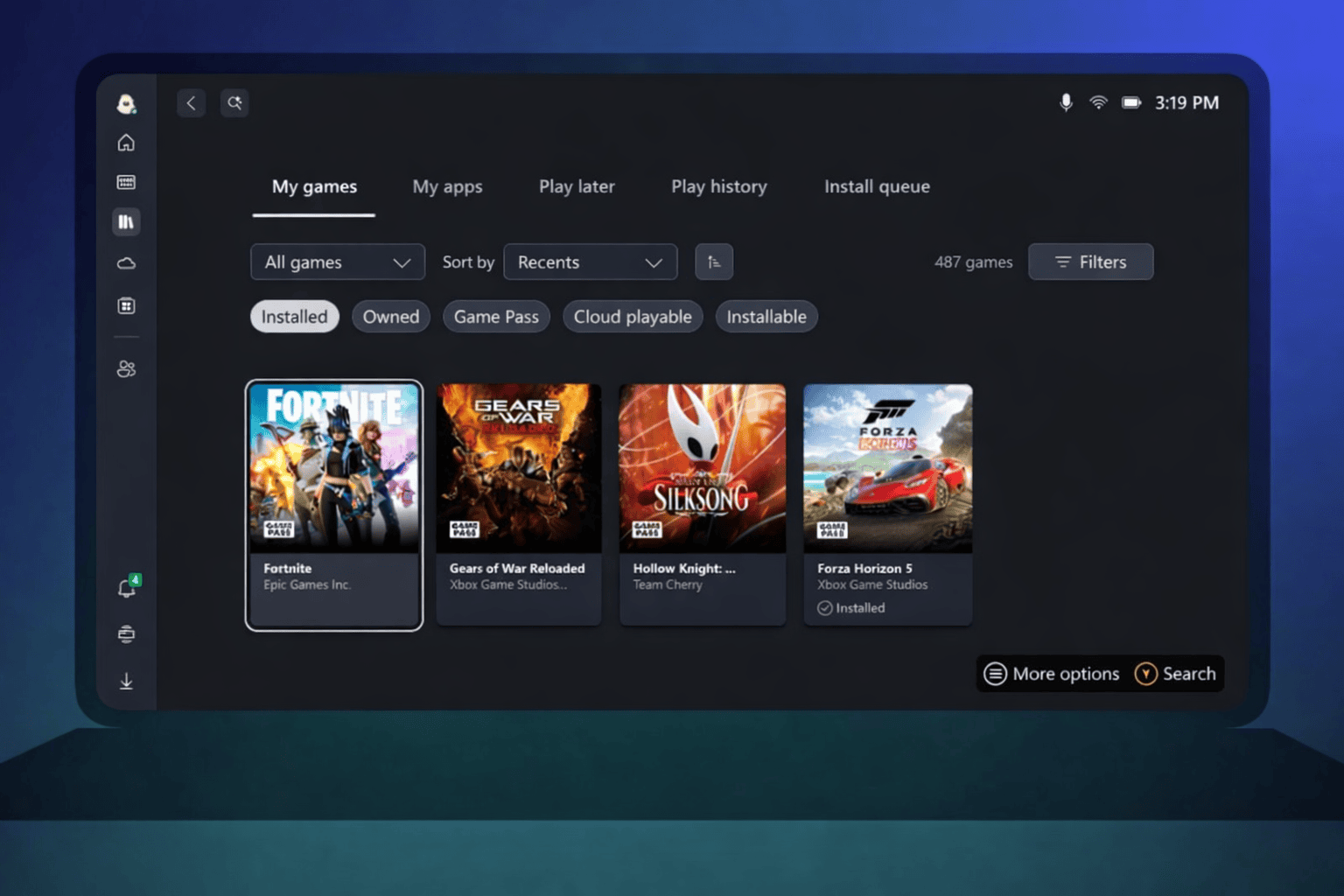Click the clock showing 3:19 PM
The height and width of the screenshot is (896, 1344).
click(1186, 102)
